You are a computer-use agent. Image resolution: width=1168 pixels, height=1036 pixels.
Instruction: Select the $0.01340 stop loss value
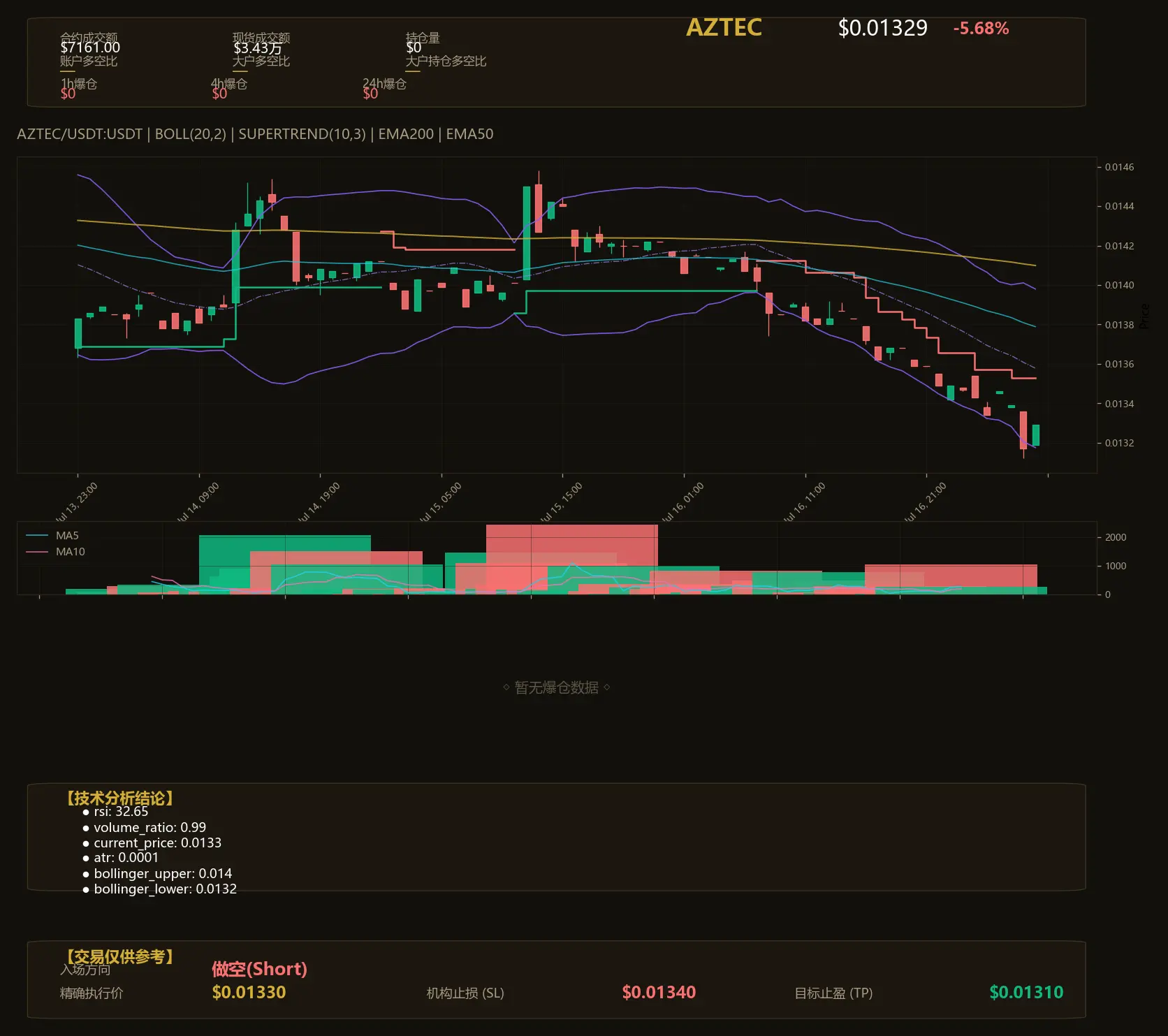(659, 992)
